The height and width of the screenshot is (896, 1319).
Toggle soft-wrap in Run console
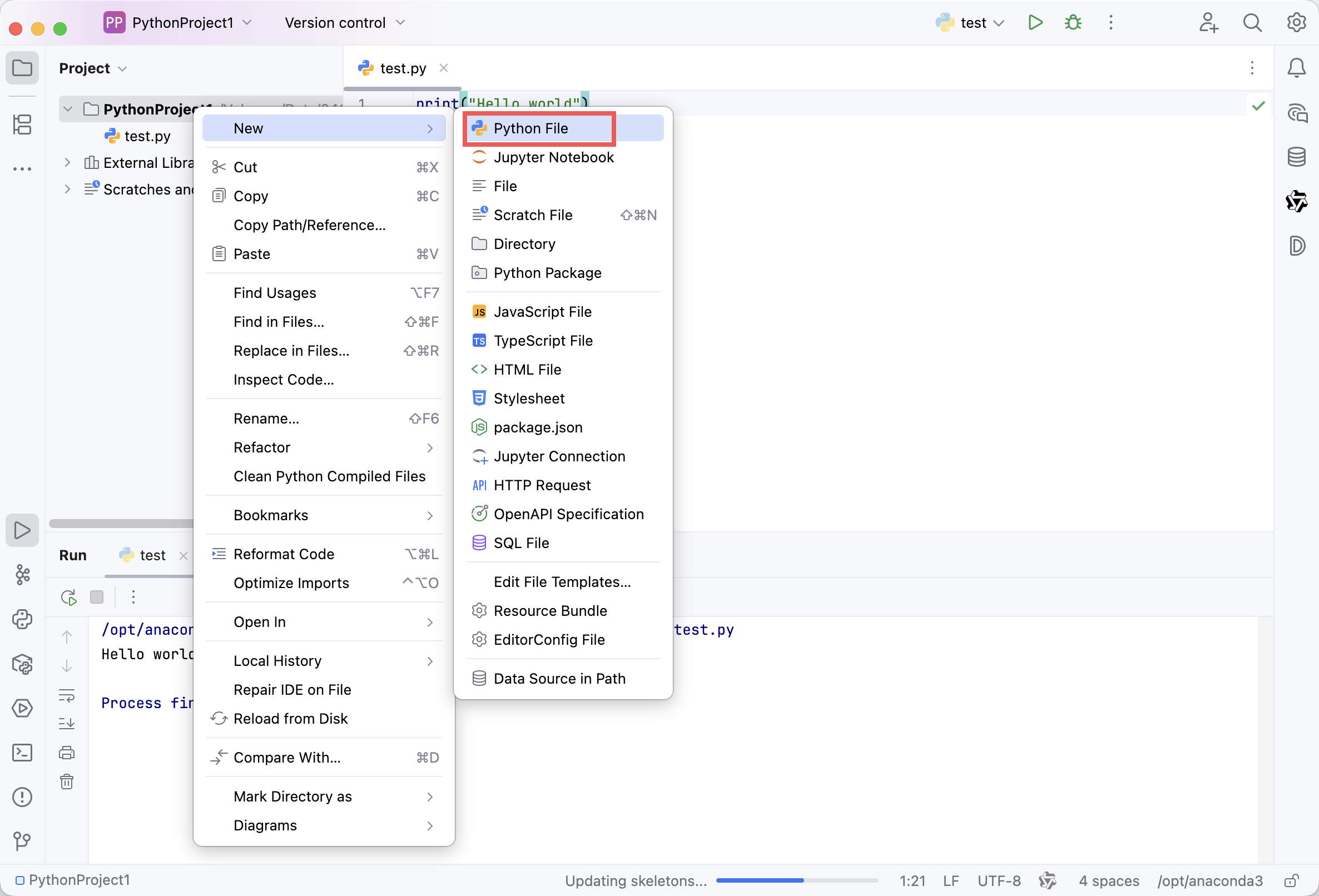click(x=67, y=695)
